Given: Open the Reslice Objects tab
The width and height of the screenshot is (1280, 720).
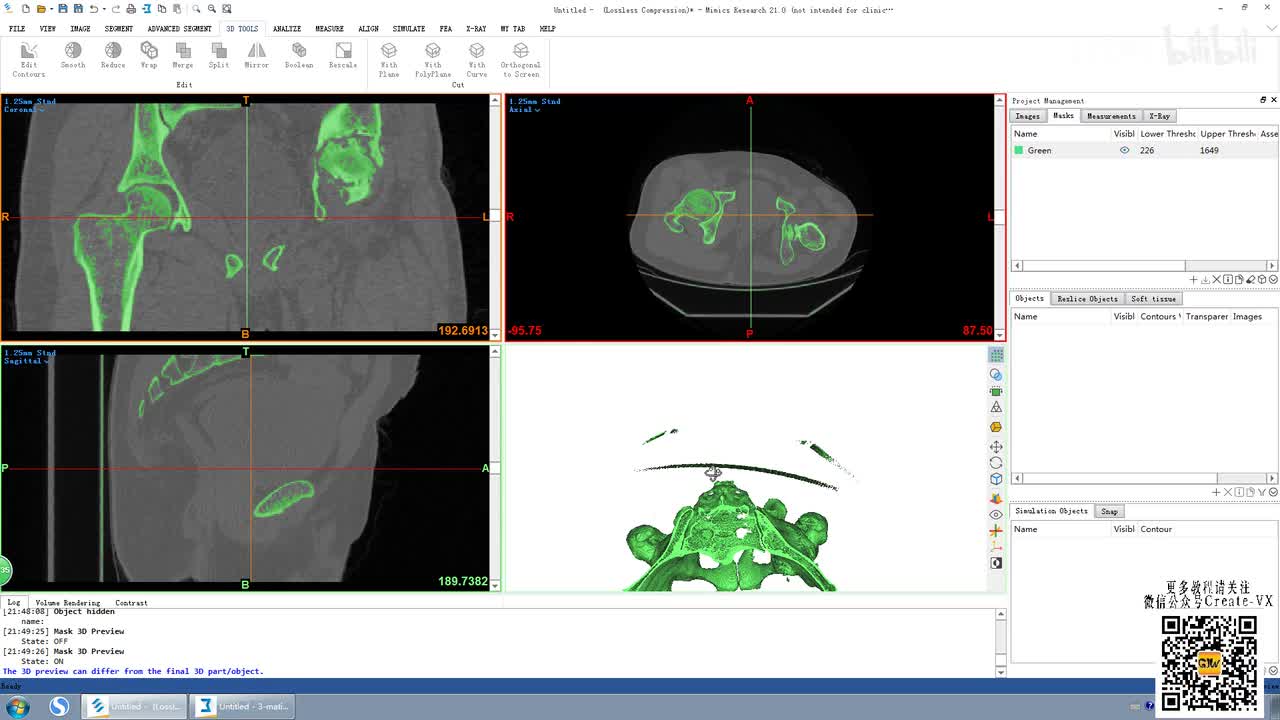Looking at the screenshot, I should tap(1087, 299).
